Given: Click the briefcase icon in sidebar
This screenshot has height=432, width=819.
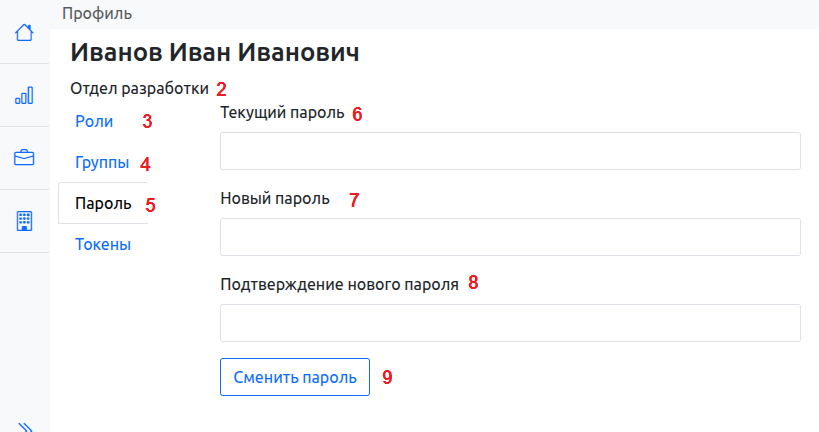Looking at the screenshot, I should [24, 158].
